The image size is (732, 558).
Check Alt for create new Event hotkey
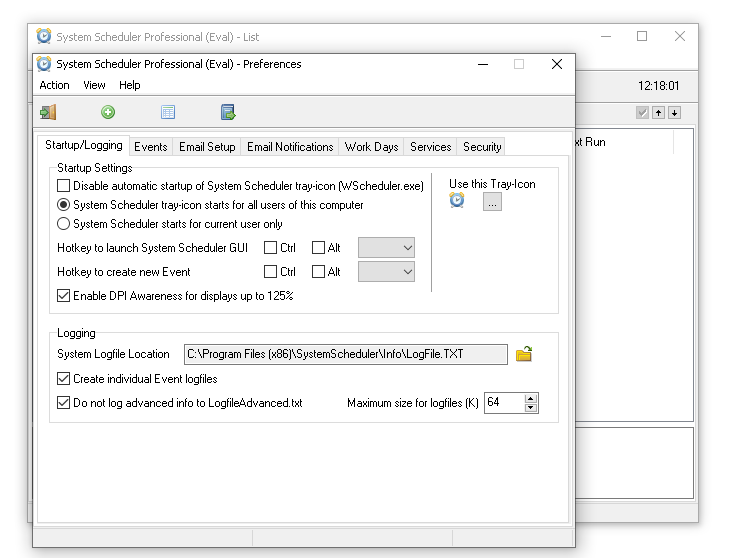318,272
